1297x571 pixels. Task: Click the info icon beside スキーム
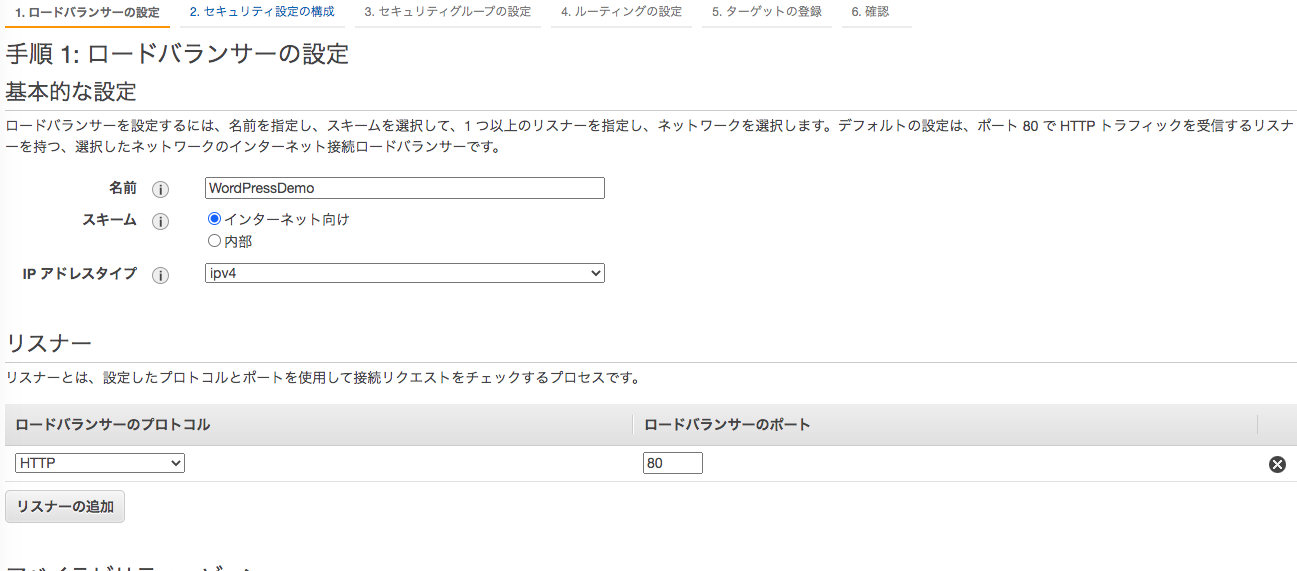[x=160, y=222]
